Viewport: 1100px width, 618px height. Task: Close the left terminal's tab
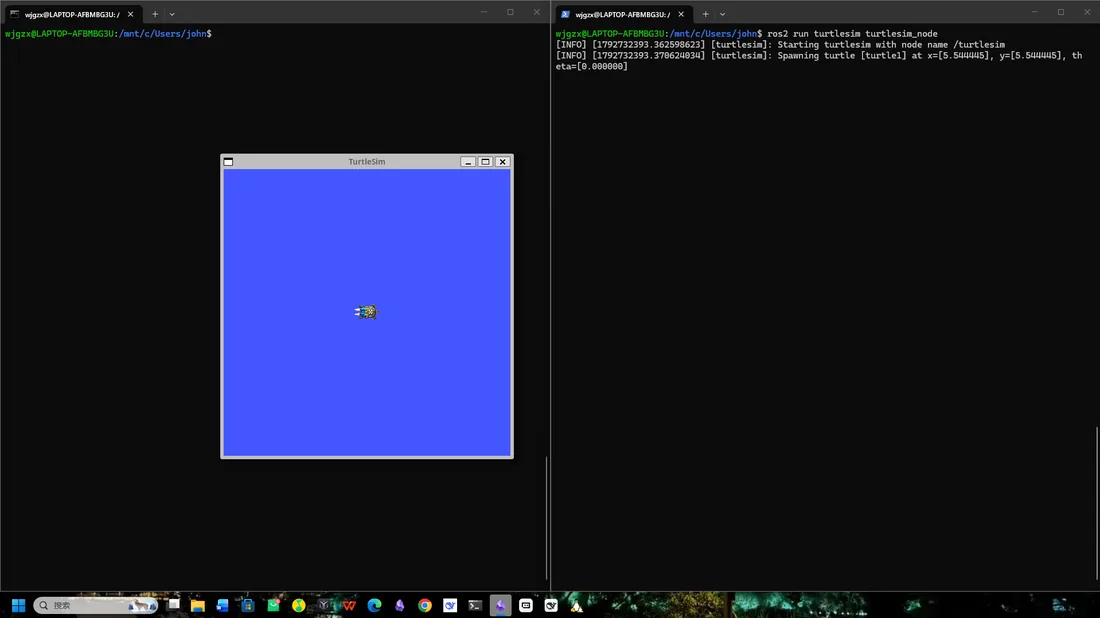[x=130, y=14]
